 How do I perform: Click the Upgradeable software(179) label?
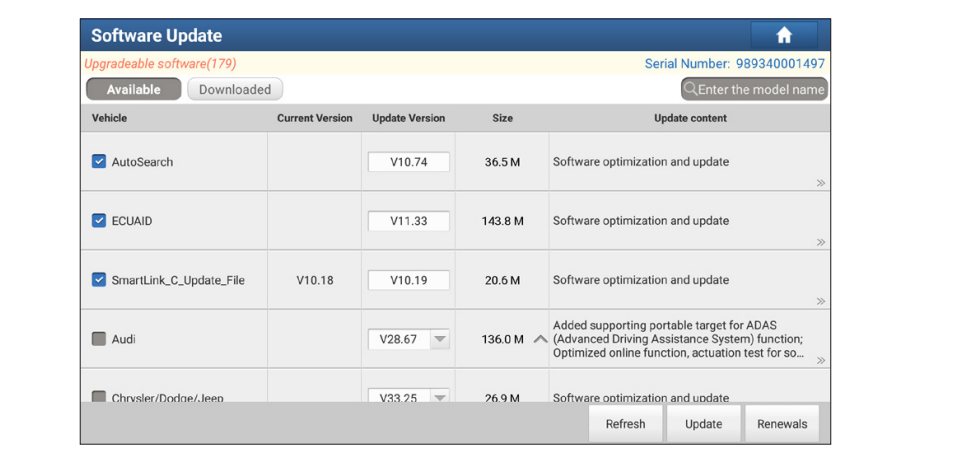click(x=160, y=64)
